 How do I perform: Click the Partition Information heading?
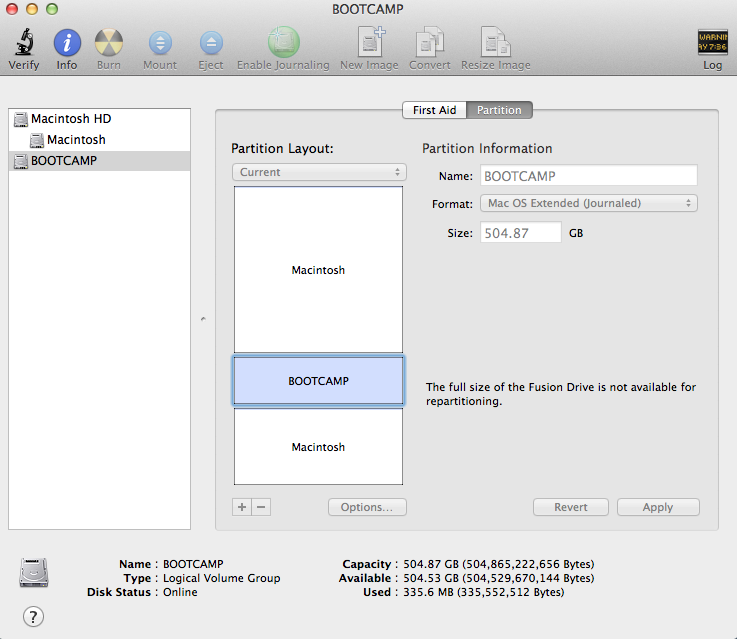point(487,148)
